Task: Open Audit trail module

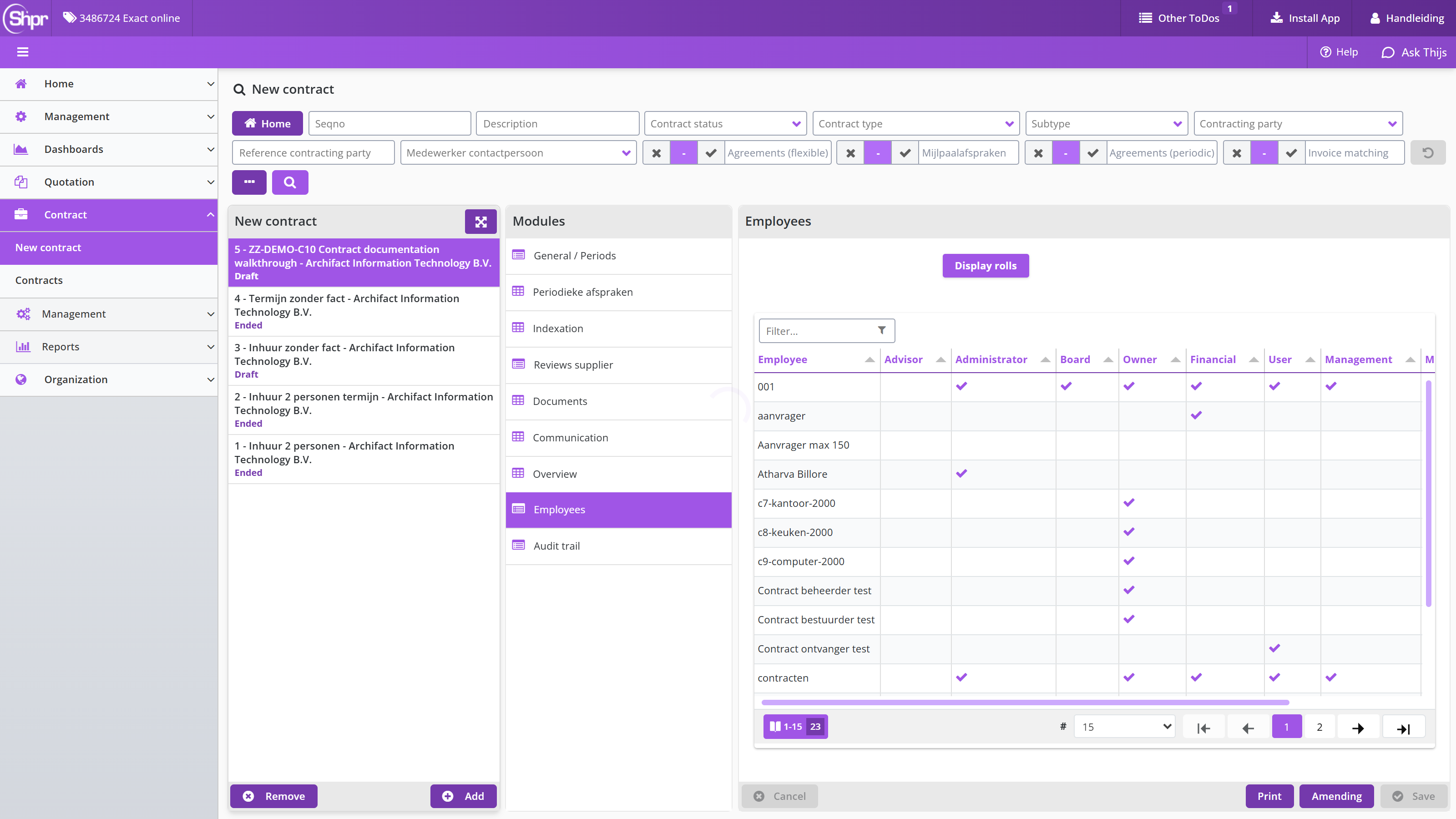Action: [x=618, y=546]
